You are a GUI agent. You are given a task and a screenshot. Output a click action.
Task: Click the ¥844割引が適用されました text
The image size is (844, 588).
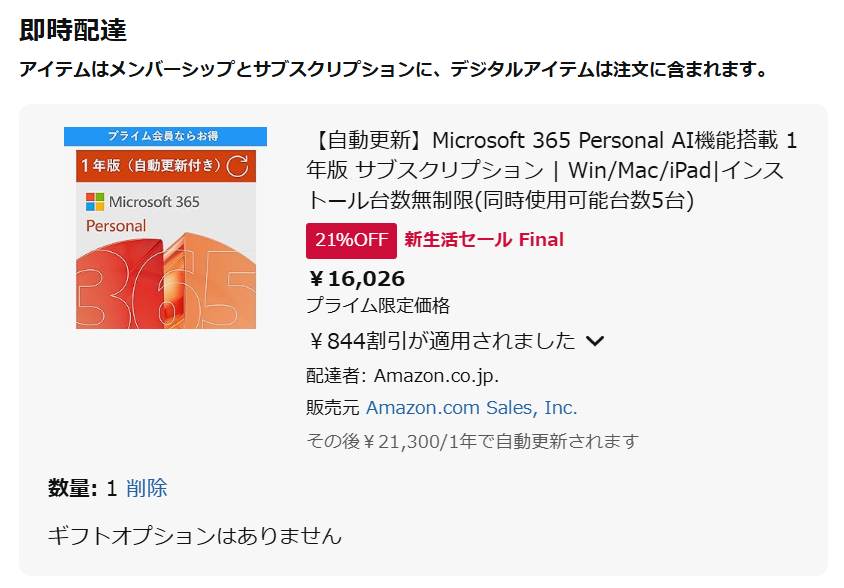click(441, 341)
